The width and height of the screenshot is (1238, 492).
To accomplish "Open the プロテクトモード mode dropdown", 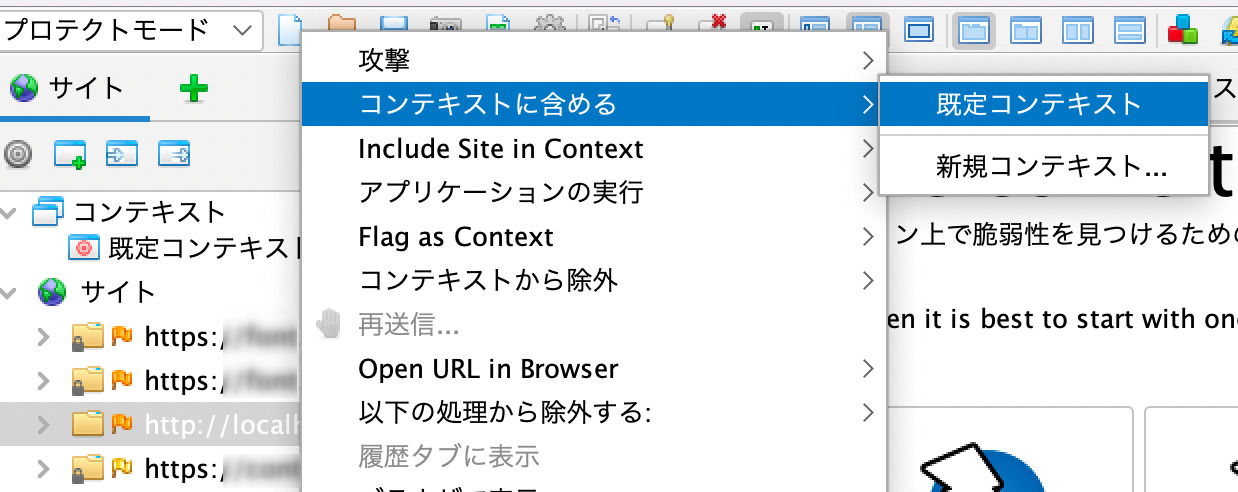I will pyautogui.click(x=131, y=30).
